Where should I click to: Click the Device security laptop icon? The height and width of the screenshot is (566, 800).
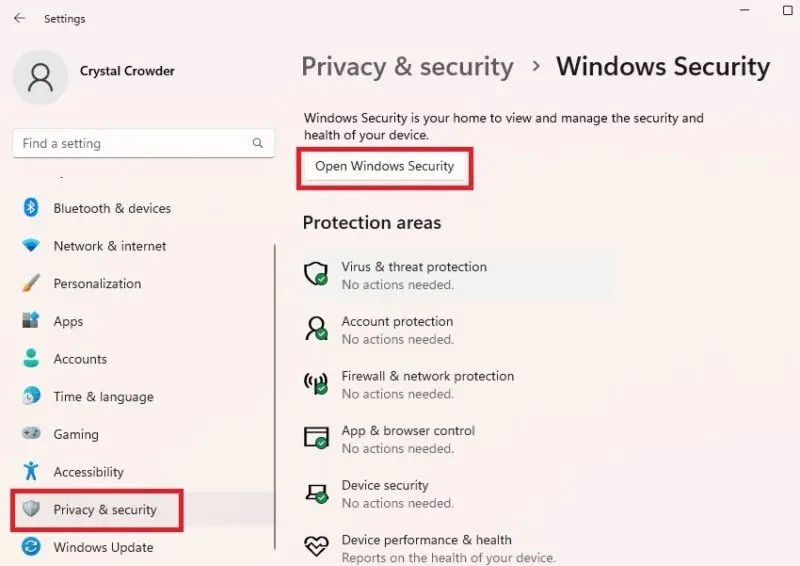[316, 493]
